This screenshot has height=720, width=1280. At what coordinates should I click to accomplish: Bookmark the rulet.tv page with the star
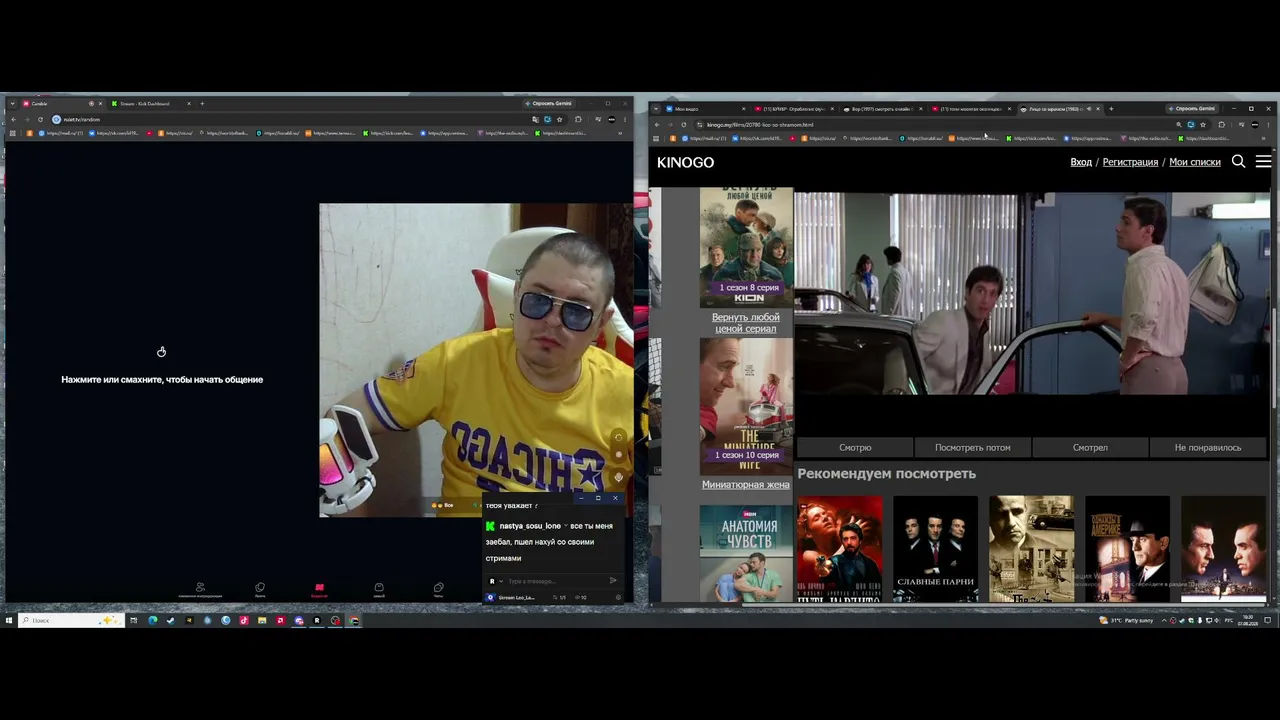tap(559, 120)
